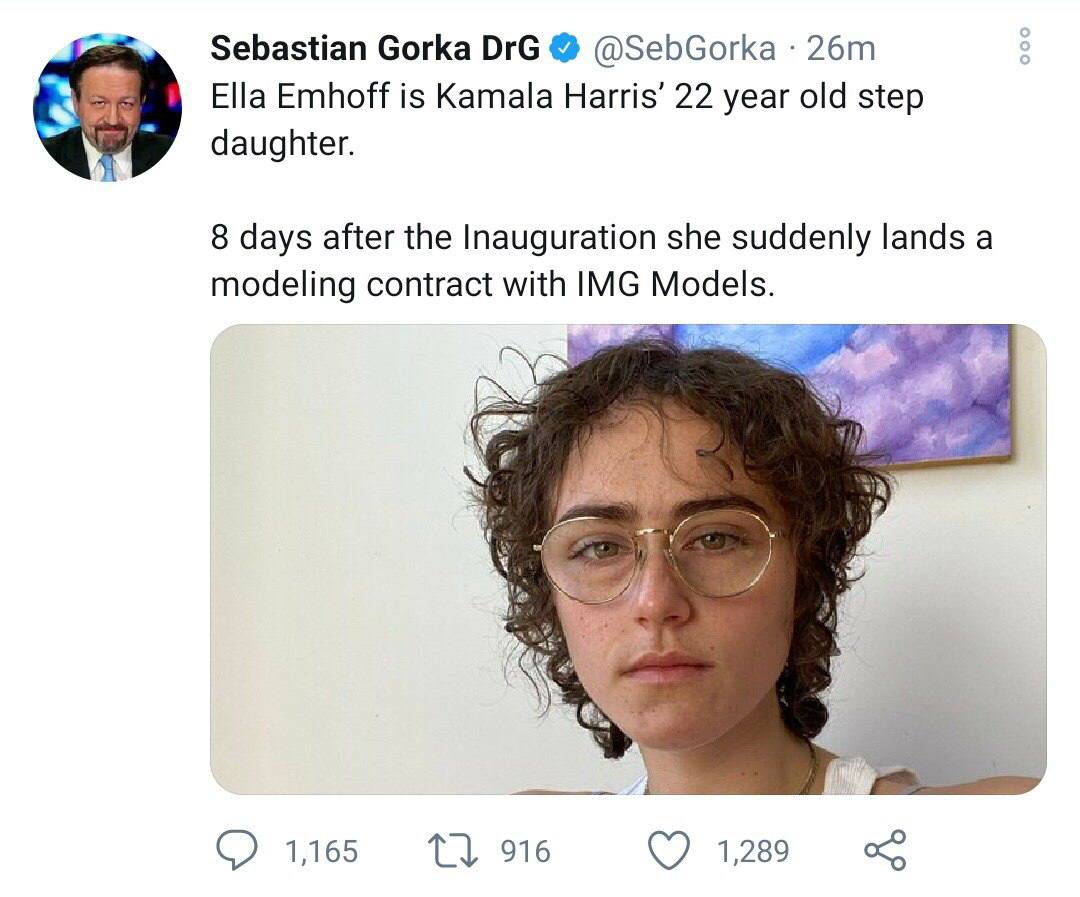Click the 26m timestamp

point(841,48)
